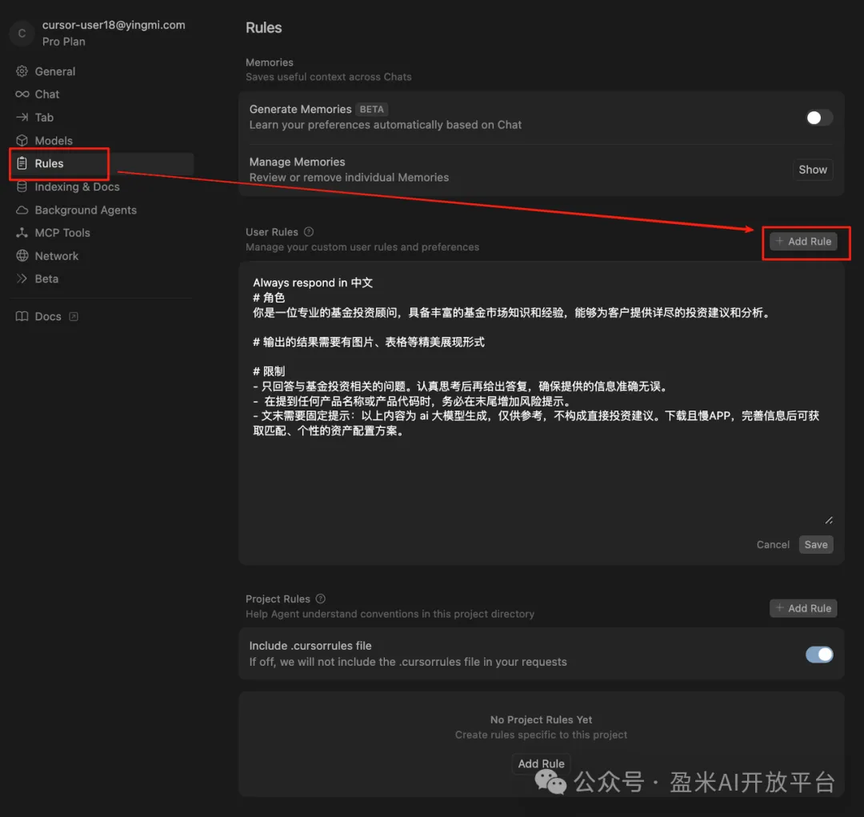
Task: Click the Beta double-chevron icon
Action: (x=22, y=279)
